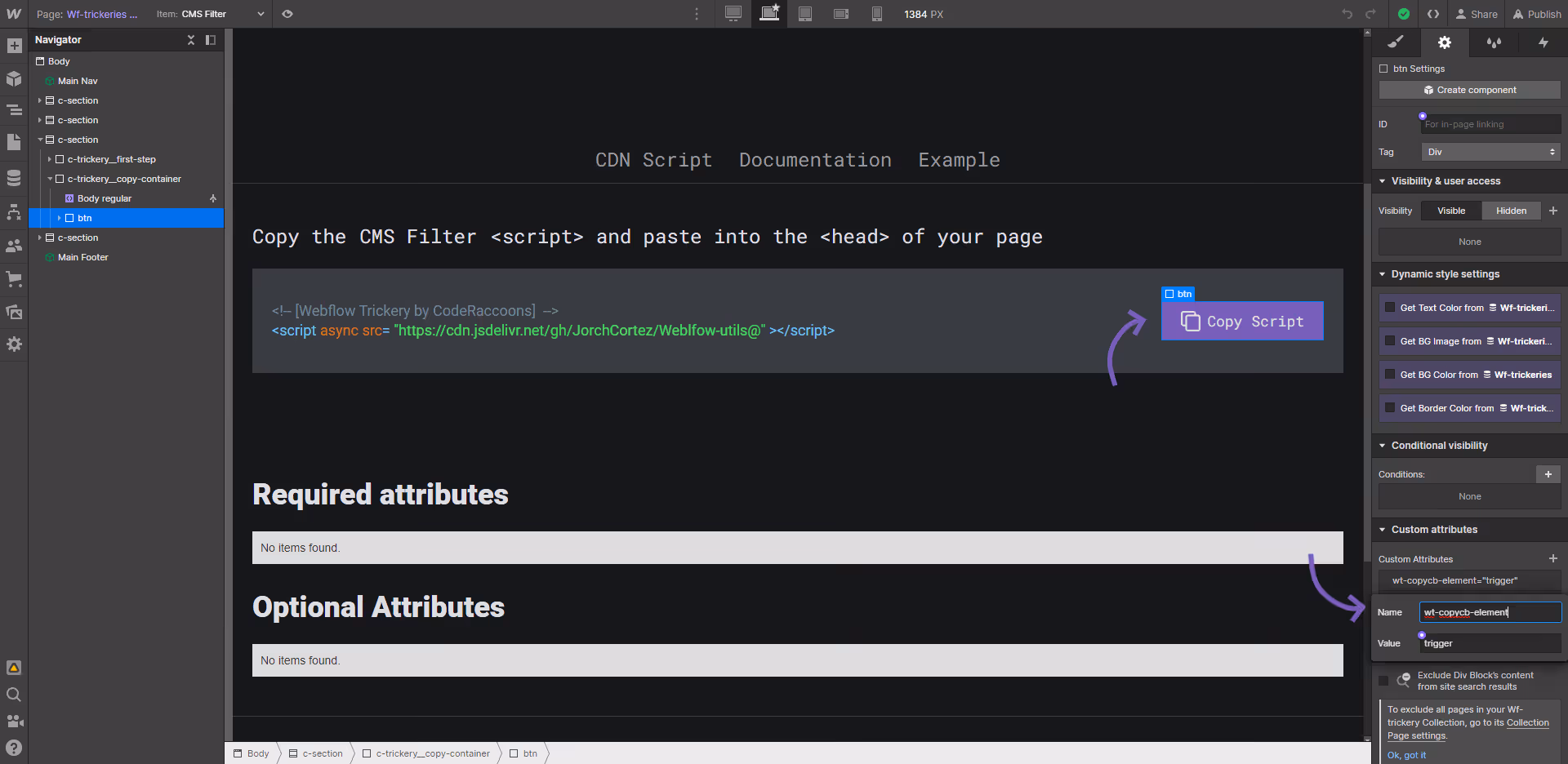Enable Get Border Color dynamic style
This screenshot has width=1568, height=764.
click(x=1390, y=408)
